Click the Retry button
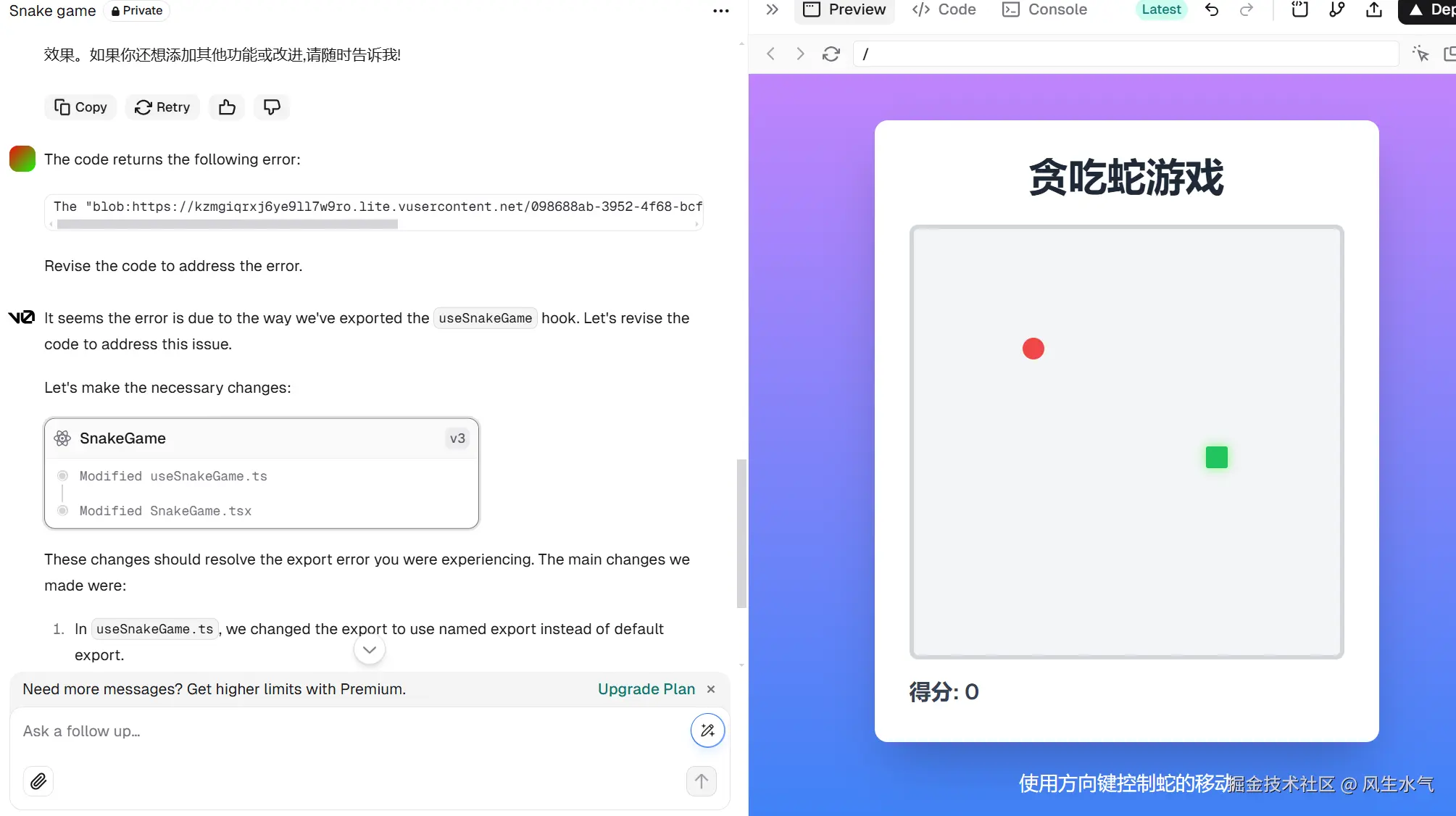This screenshot has width=1456, height=816. [162, 107]
